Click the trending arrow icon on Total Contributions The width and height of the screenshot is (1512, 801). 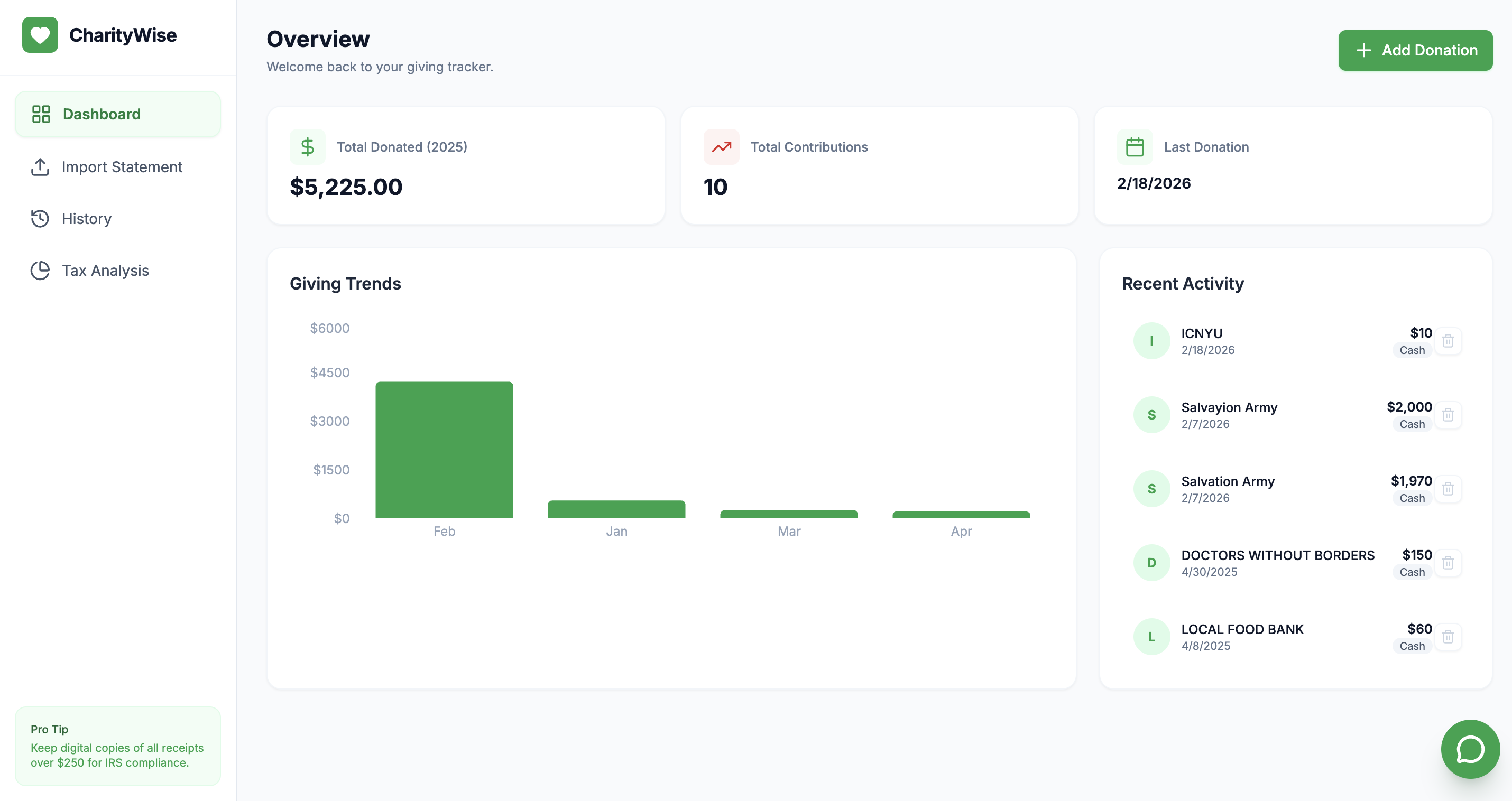[x=721, y=147]
